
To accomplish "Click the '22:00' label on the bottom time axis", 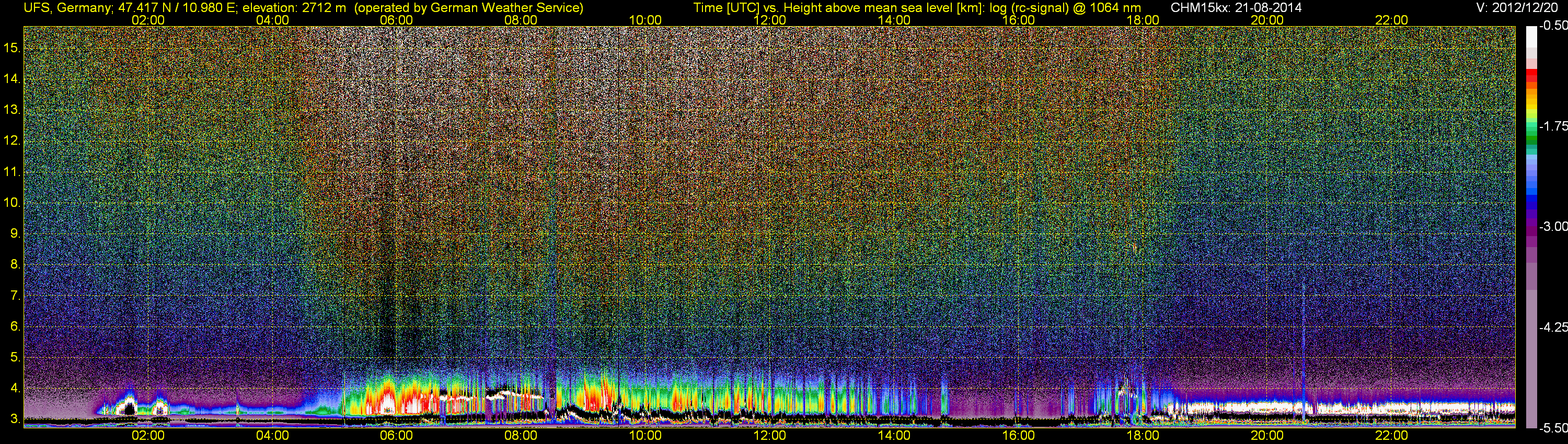I will [x=1391, y=436].
